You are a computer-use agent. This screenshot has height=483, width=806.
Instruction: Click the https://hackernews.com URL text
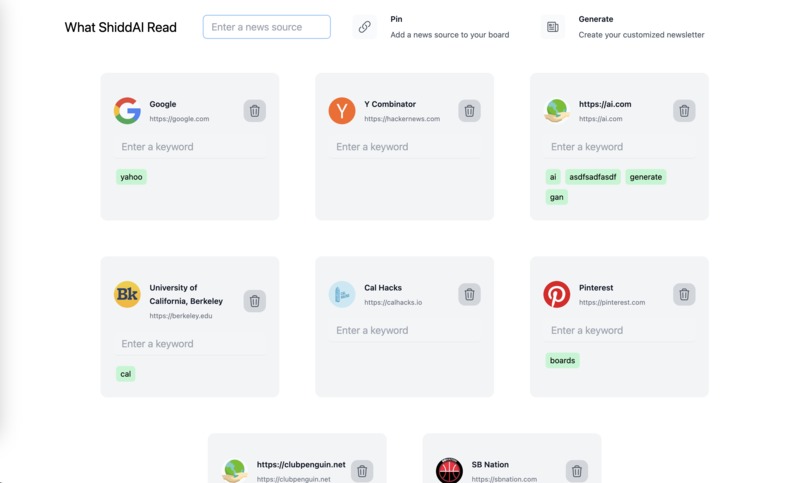(x=402, y=119)
